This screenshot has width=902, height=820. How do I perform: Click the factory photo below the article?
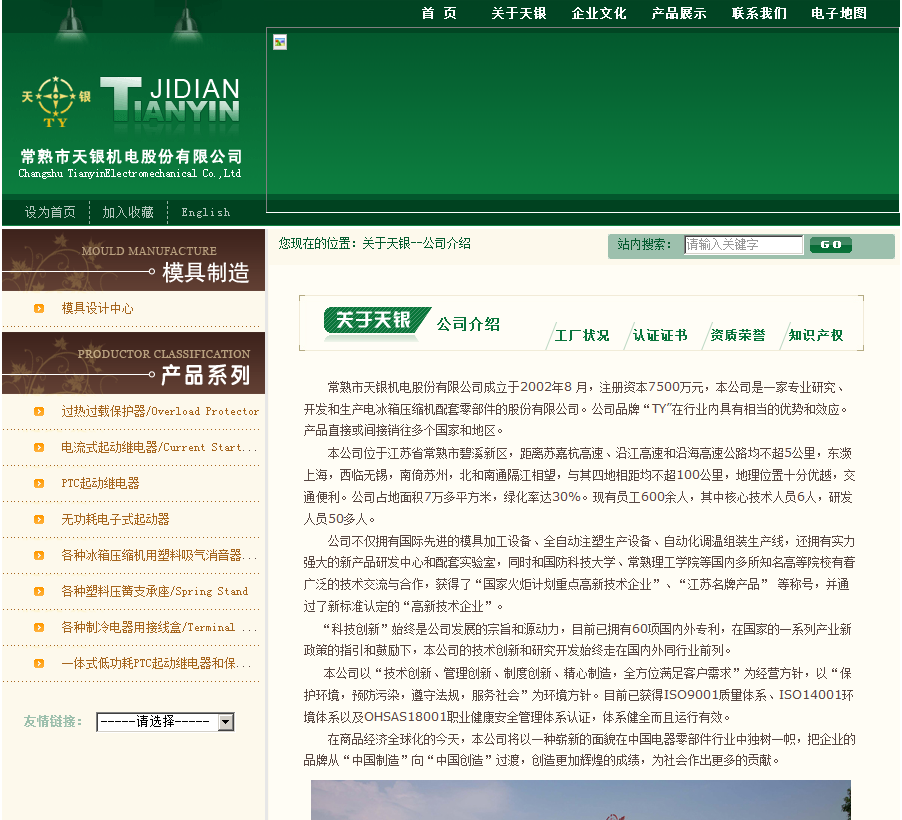pyautogui.click(x=580, y=800)
